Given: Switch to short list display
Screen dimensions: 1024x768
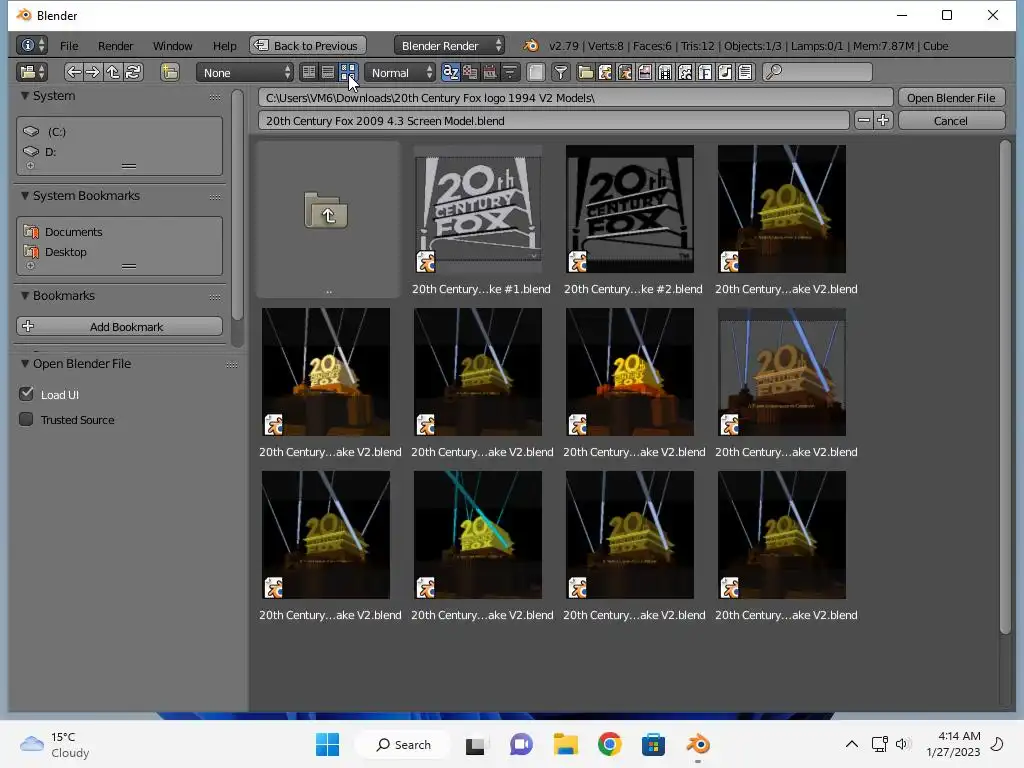Looking at the screenshot, I should click(x=309, y=72).
